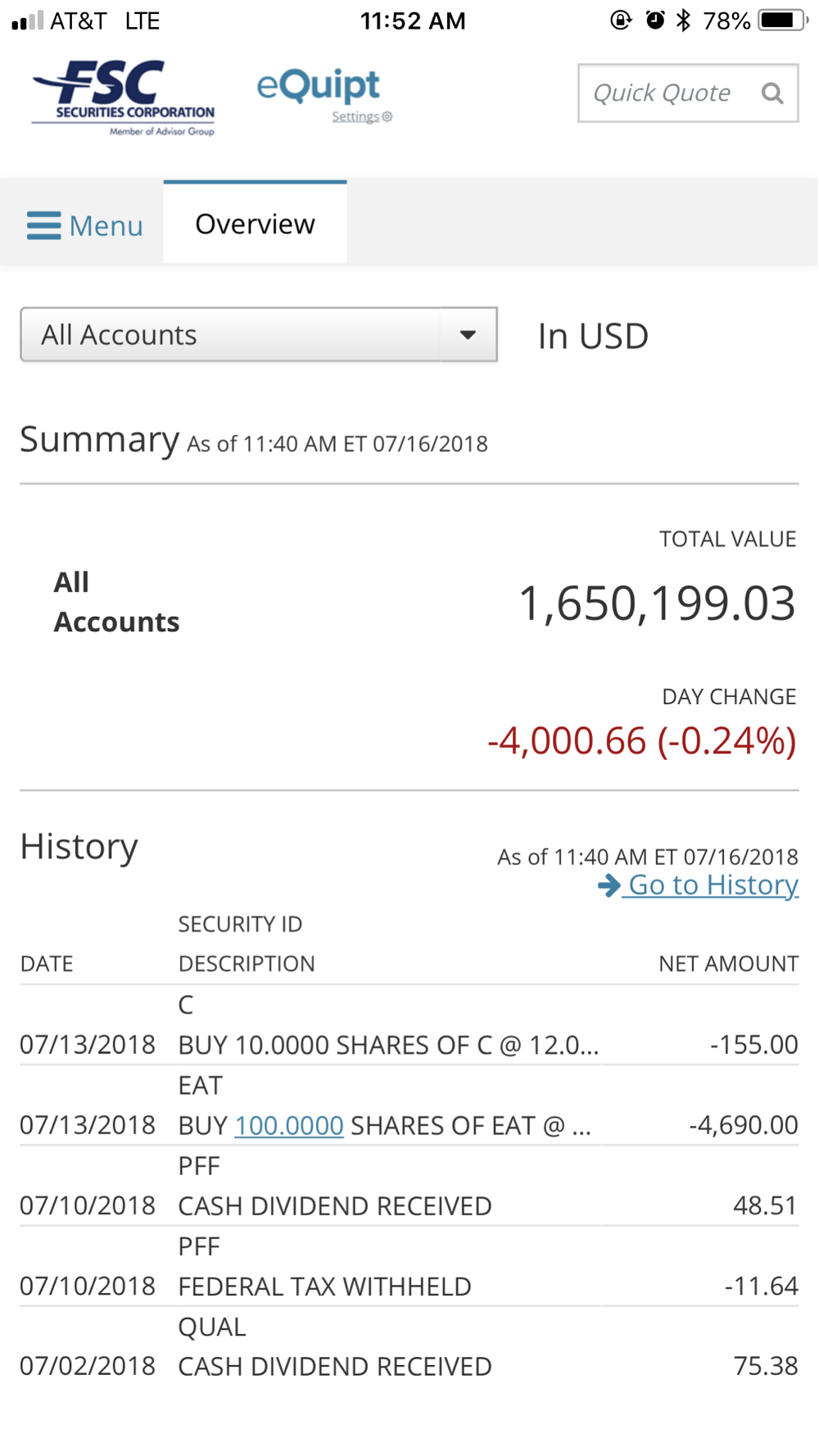819x1456 pixels.
Task: Tap the Bluetooth icon in status bar
Action: [x=683, y=20]
